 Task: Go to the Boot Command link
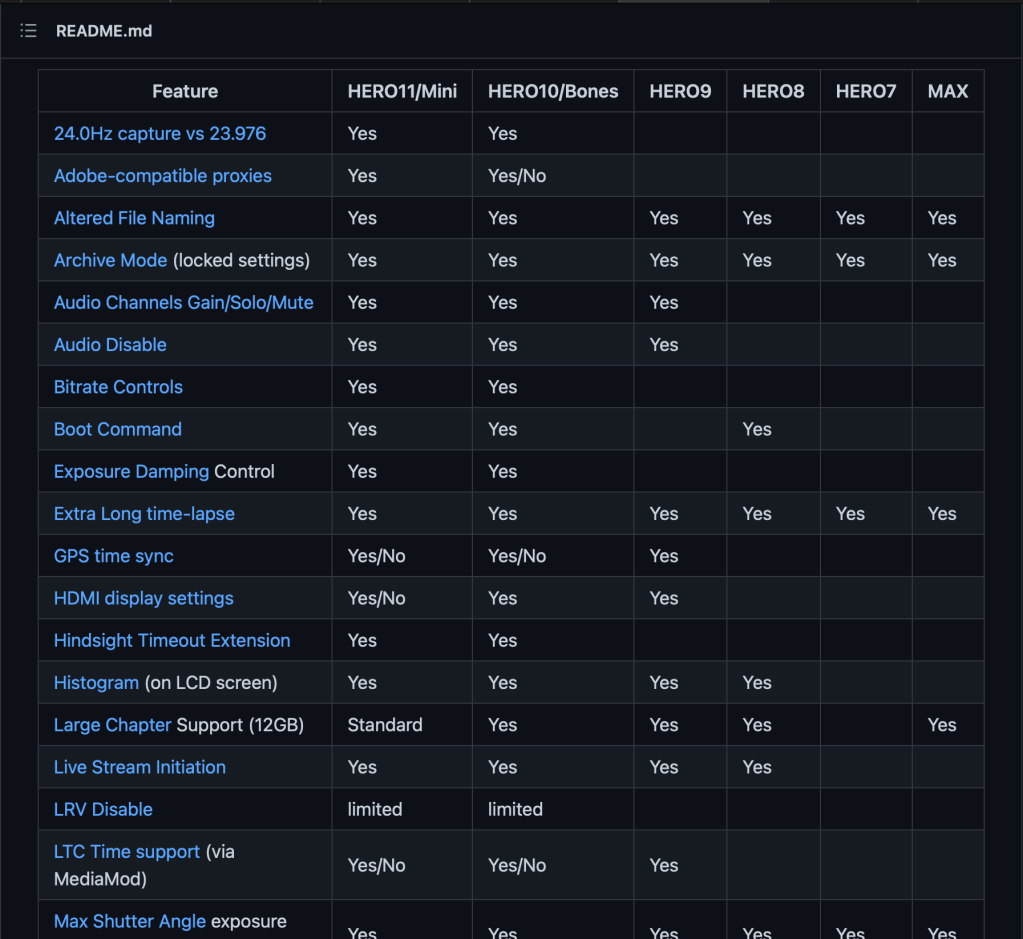coord(117,429)
